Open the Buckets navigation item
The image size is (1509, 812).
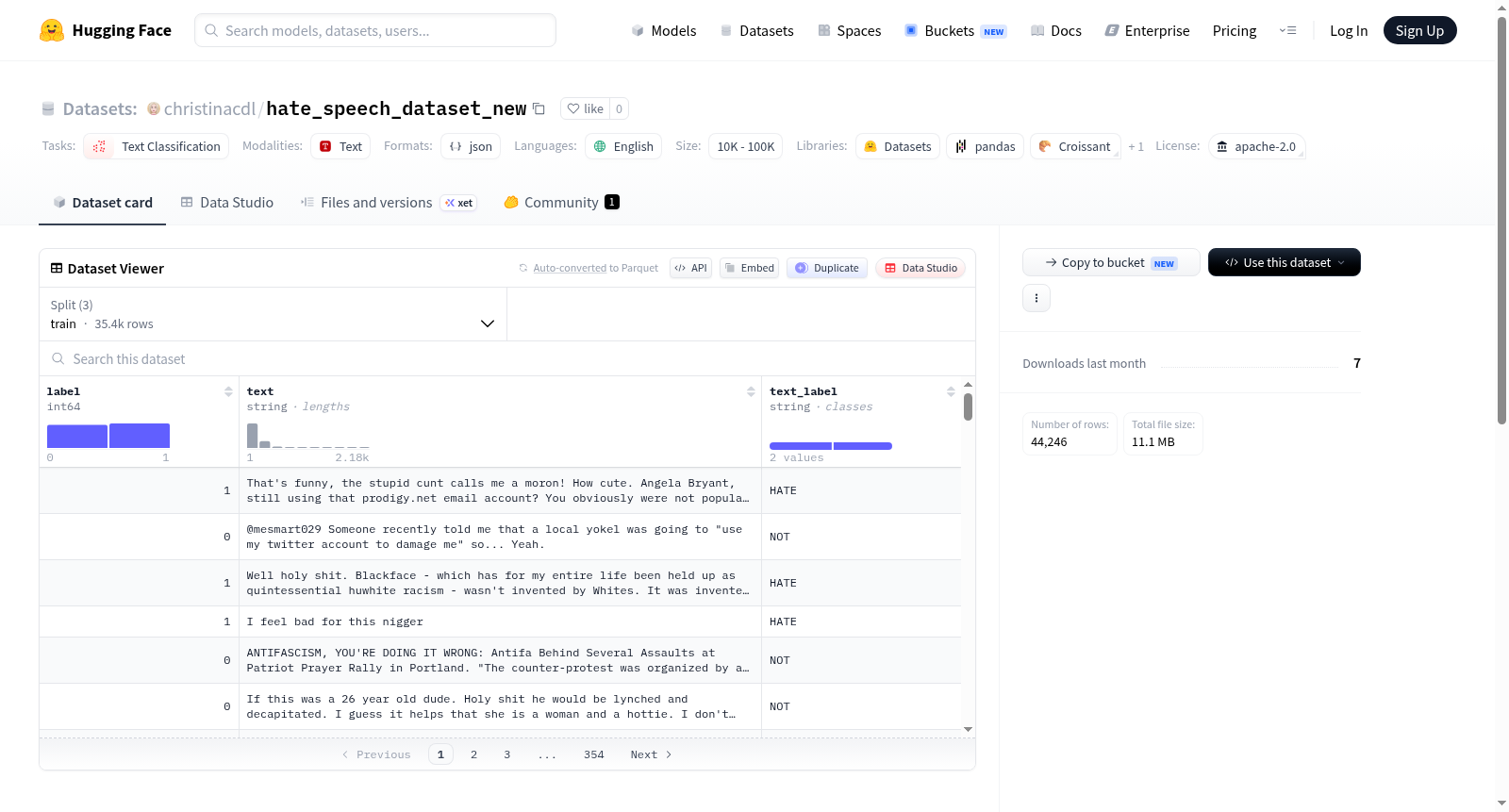[x=955, y=30]
